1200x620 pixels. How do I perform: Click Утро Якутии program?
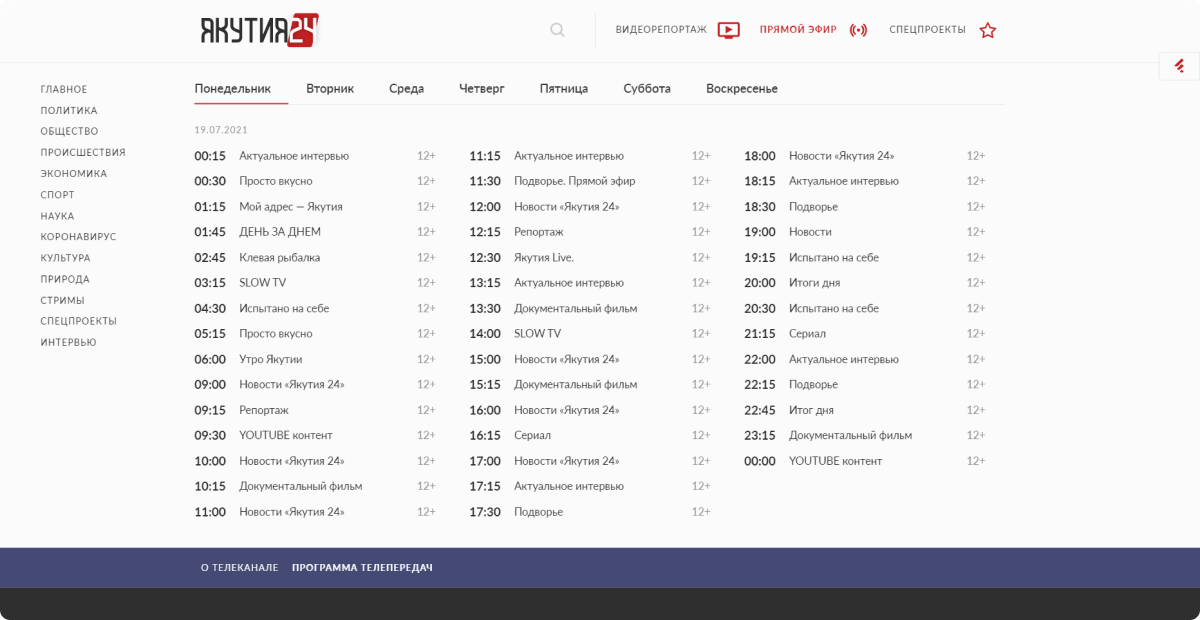[271, 359]
